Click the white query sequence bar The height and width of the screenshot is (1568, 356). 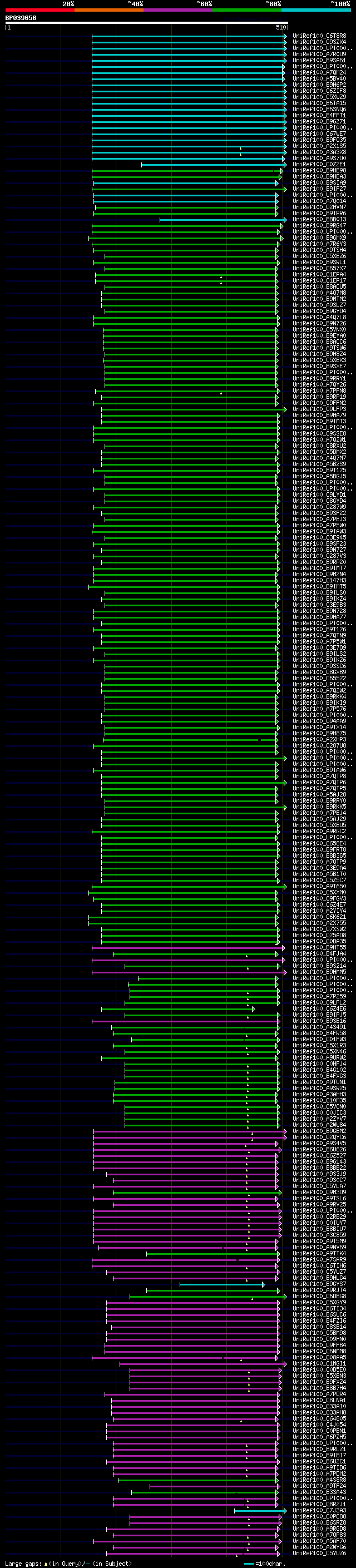(147, 23)
